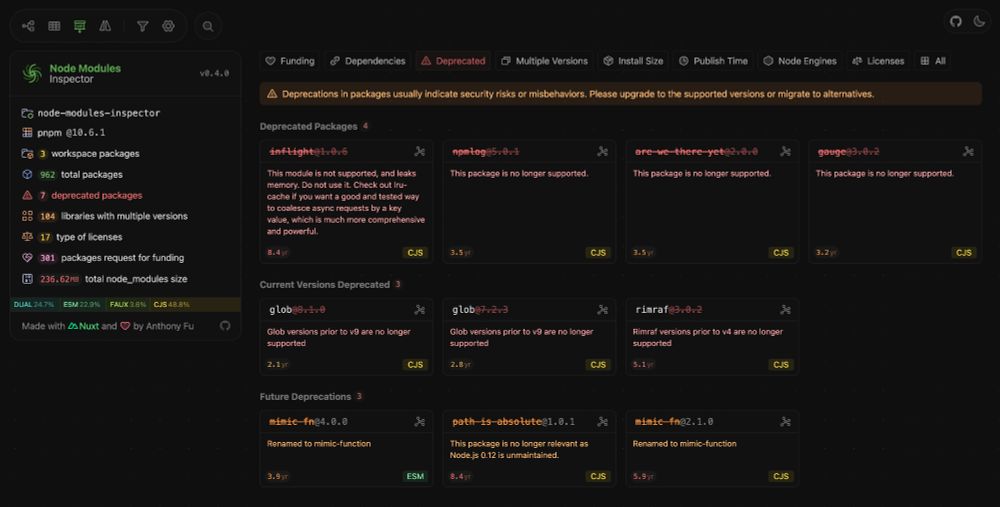Open graph icon on inflight card
Image resolution: width=1000 pixels, height=507 pixels.
coord(420,151)
